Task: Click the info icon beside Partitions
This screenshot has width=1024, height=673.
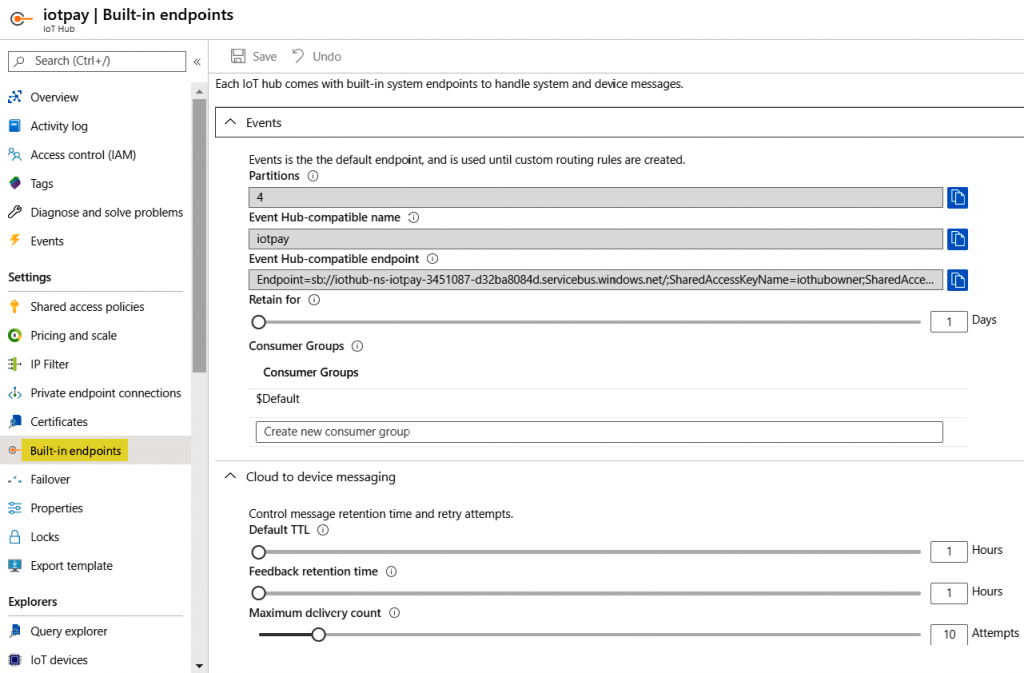Action: (x=313, y=176)
